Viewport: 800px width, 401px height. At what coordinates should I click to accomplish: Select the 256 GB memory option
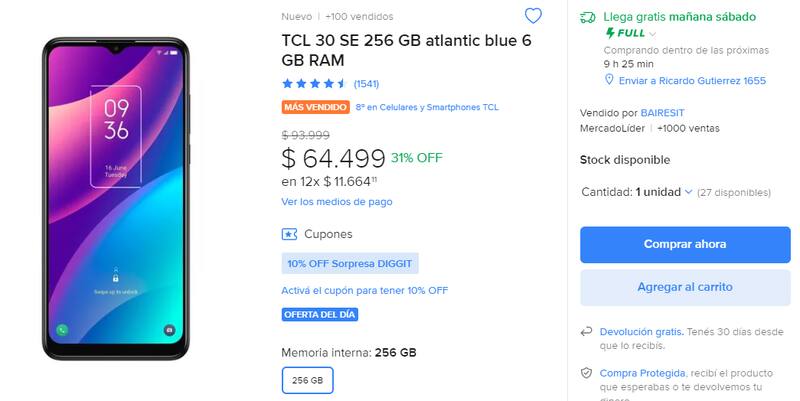[307, 381]
